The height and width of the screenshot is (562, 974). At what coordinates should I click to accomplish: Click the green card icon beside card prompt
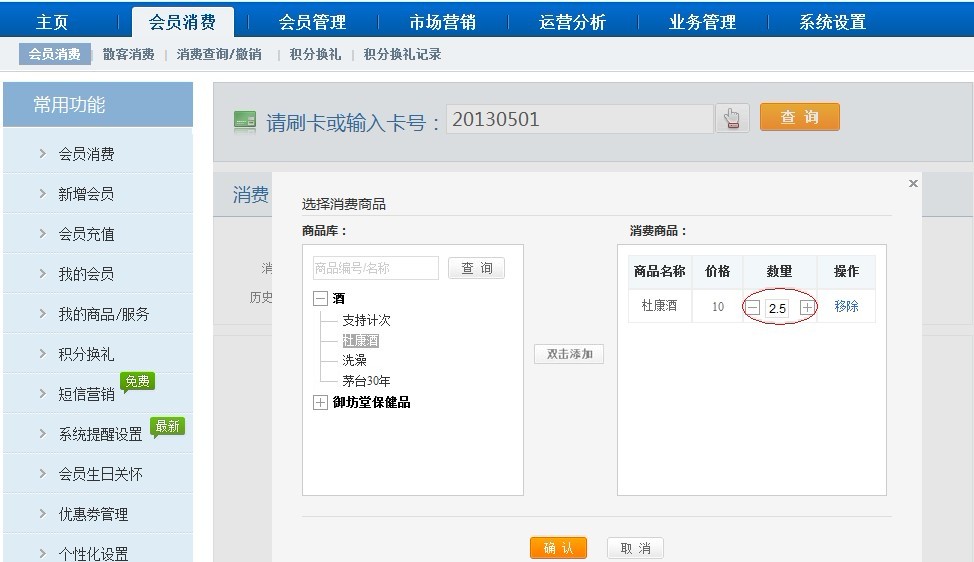coord(245,121)
